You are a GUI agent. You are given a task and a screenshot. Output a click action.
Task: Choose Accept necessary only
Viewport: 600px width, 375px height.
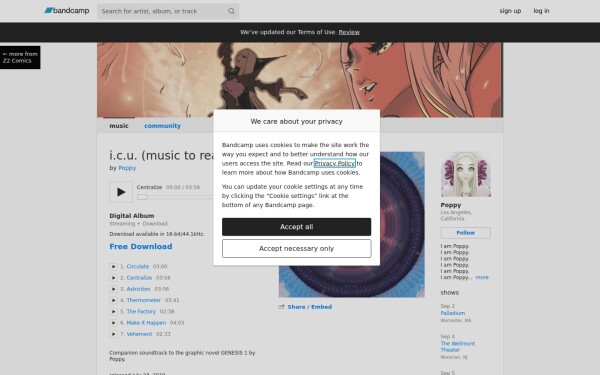[297, 249]
